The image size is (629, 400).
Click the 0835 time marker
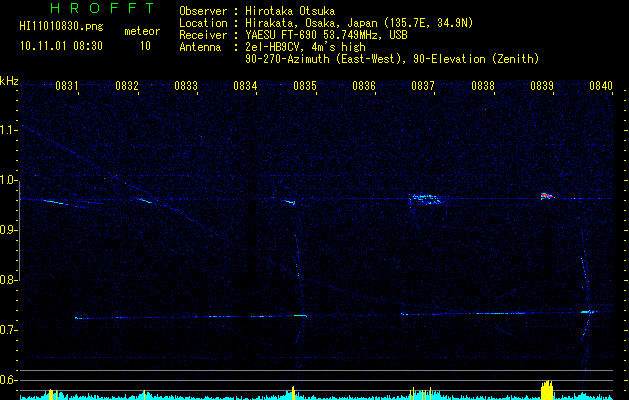pos(305,86)
